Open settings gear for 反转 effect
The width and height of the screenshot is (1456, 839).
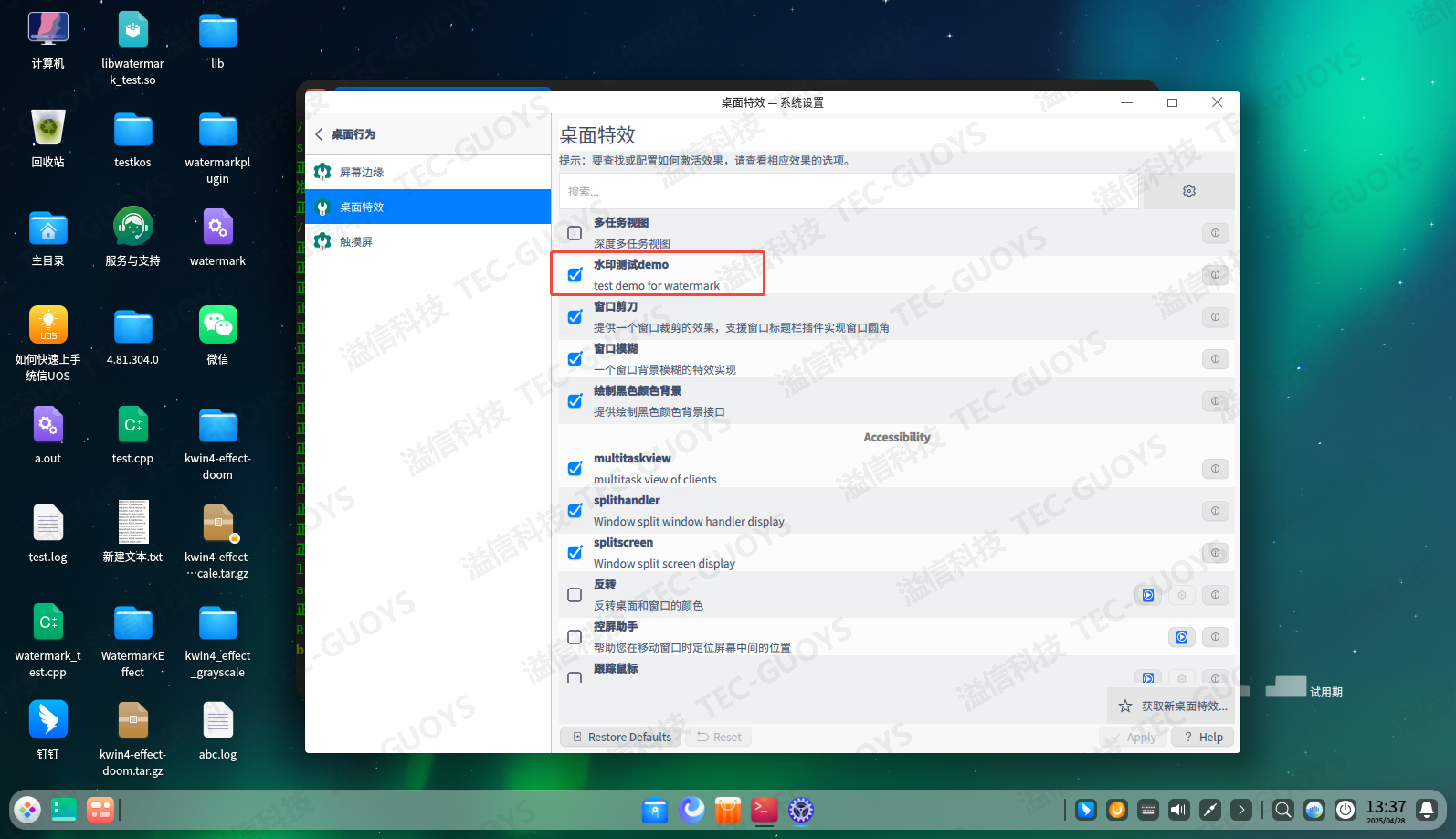[1182, 595]
